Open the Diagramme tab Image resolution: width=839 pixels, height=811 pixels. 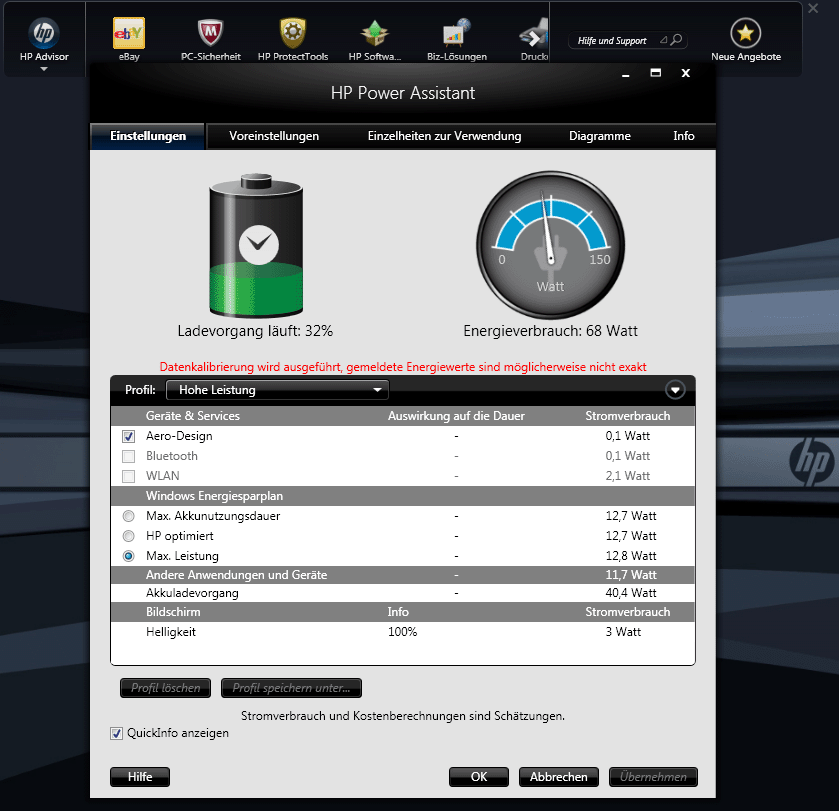click(x=600, y=136)
